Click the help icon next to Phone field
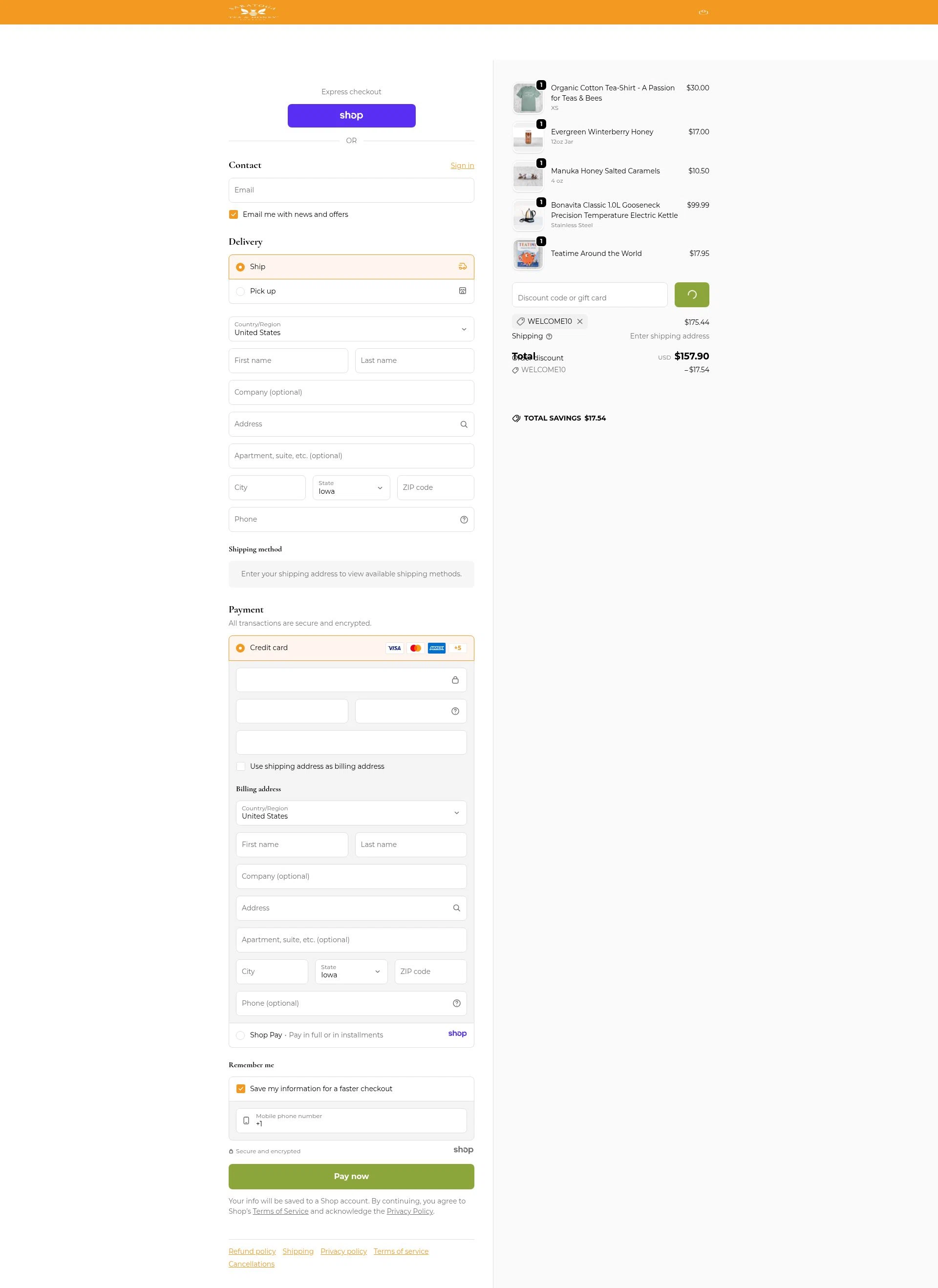 (464, 519)
